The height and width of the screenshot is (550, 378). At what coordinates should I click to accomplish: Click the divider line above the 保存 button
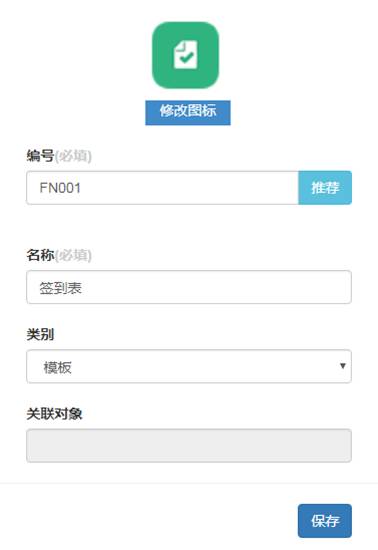(189, 483)
